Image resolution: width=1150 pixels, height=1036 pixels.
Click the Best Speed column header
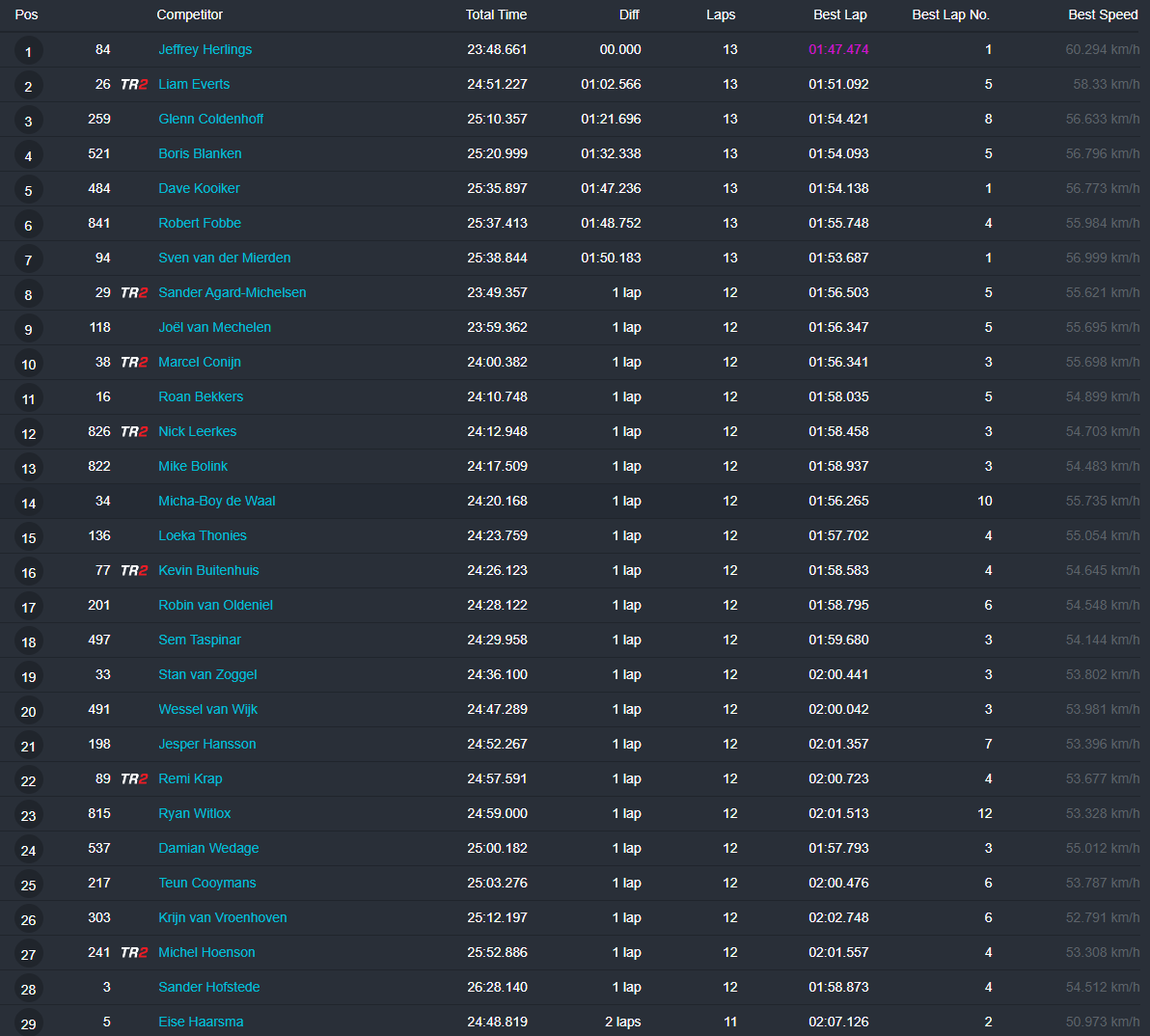click(1103, 14)
